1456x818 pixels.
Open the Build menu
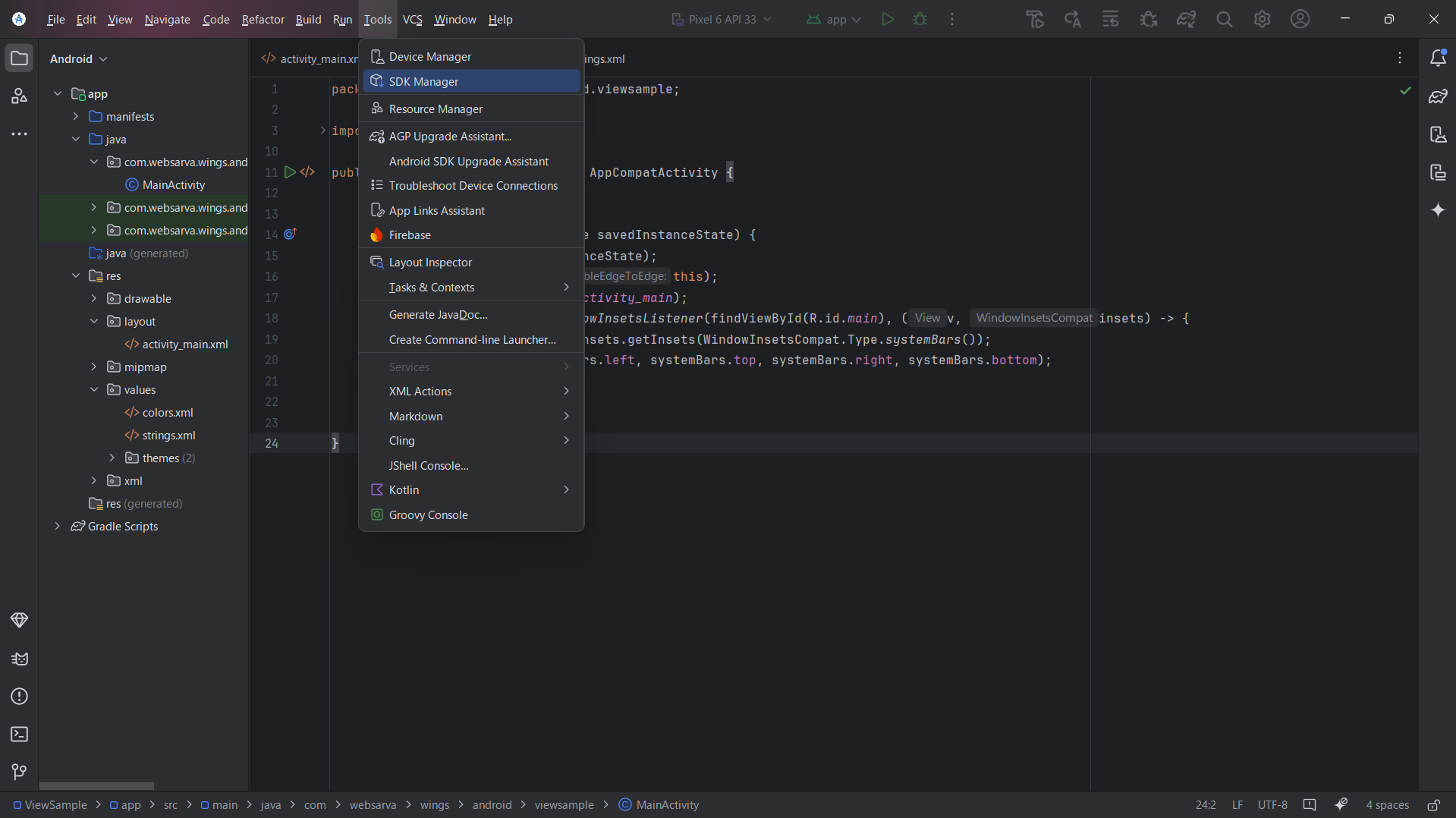pos(308,19)
